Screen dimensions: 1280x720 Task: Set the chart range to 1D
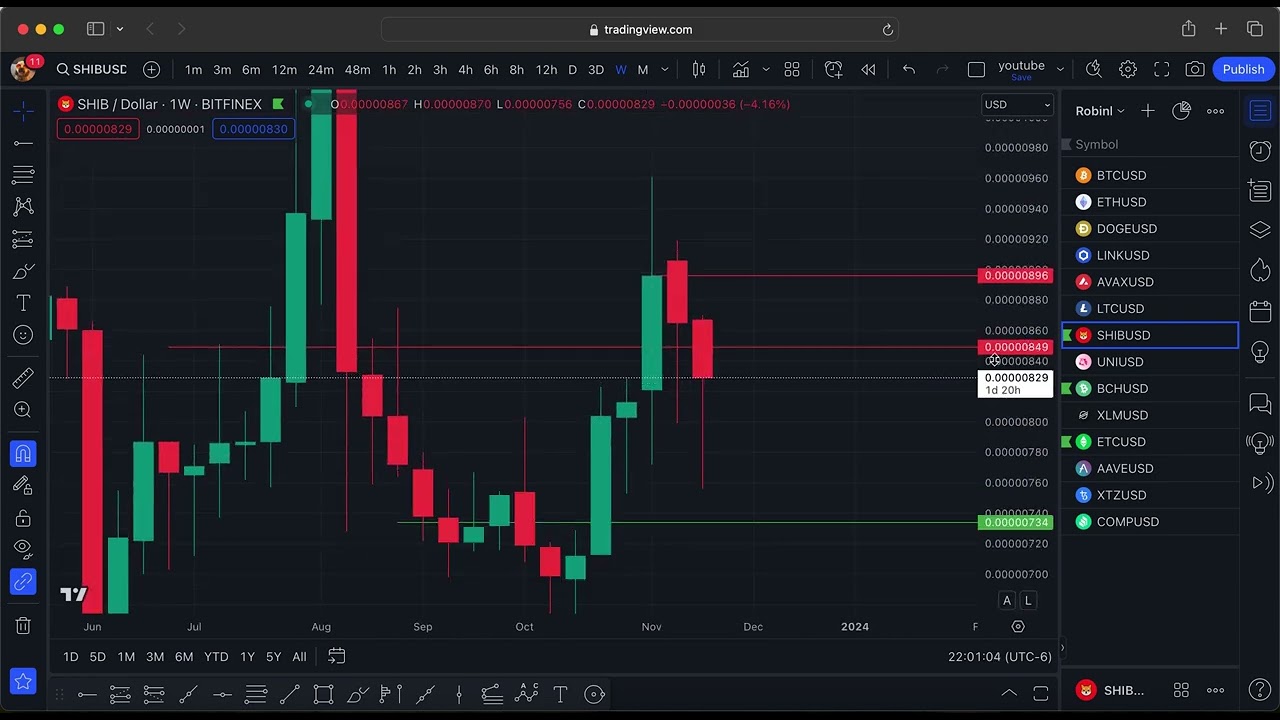coord(70,656)
